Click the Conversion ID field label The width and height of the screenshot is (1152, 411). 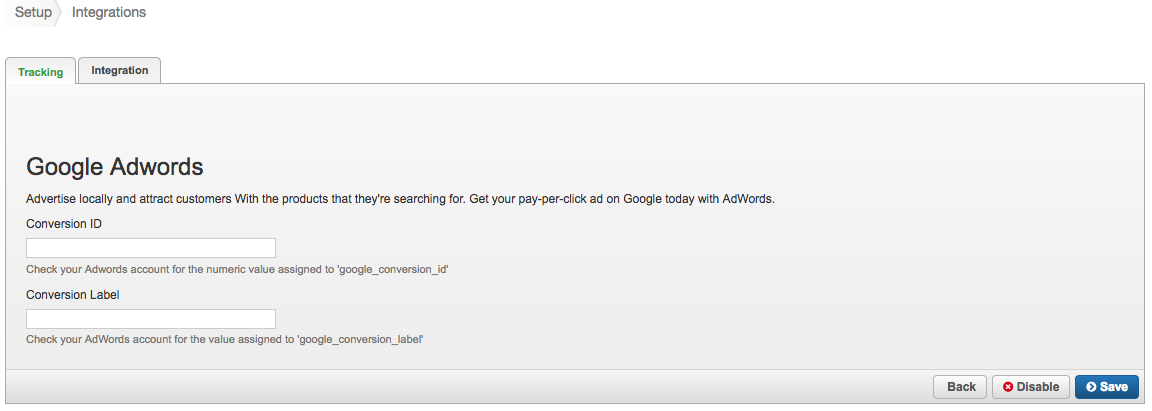(64, 224)
